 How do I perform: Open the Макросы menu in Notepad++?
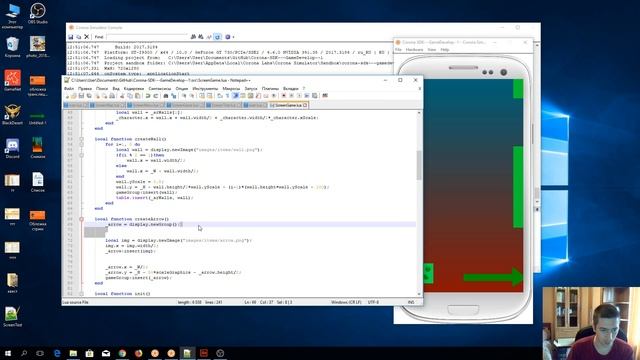[231, 89]
